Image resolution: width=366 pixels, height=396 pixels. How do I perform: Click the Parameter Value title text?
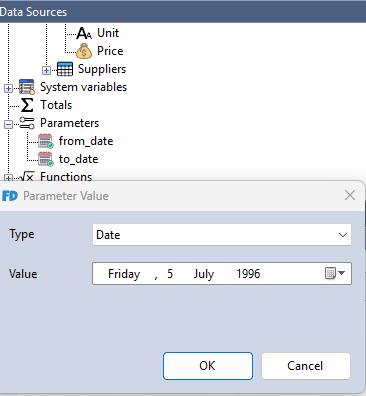click(x=66, y=196)
